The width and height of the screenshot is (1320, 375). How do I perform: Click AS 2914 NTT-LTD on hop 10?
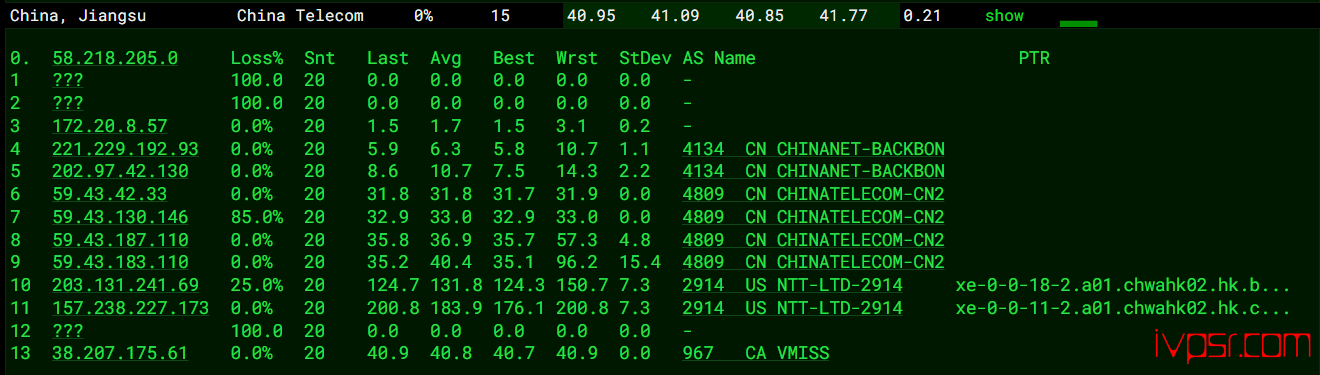[792, 285]
